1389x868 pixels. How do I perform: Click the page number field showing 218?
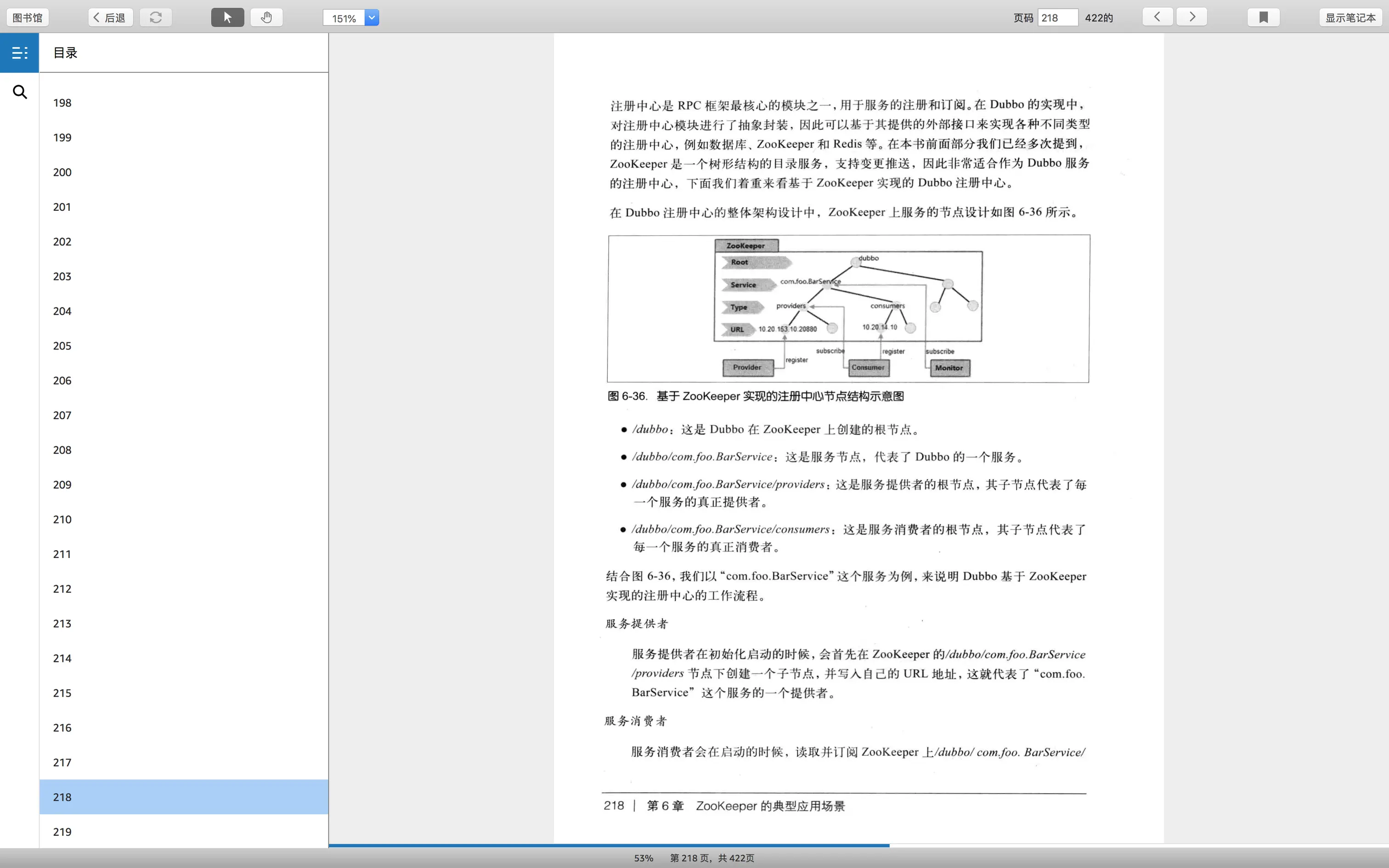coord(1057,17)
